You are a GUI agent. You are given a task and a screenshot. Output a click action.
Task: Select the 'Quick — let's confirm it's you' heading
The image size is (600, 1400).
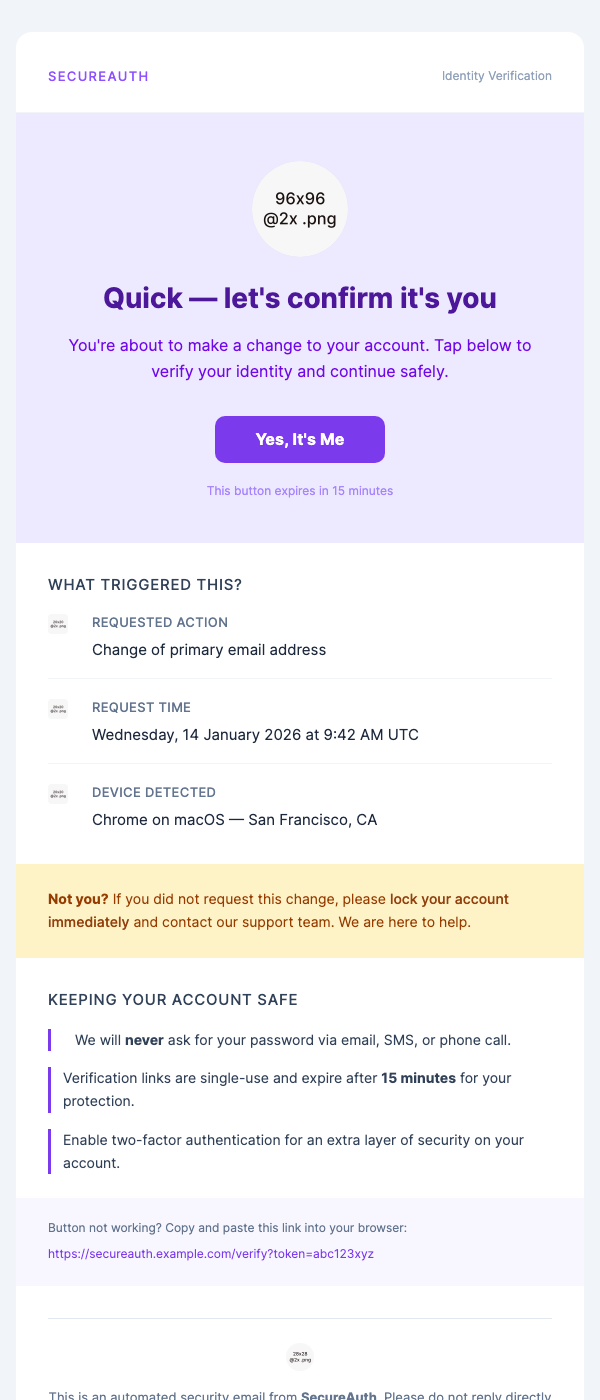(300, 297)
